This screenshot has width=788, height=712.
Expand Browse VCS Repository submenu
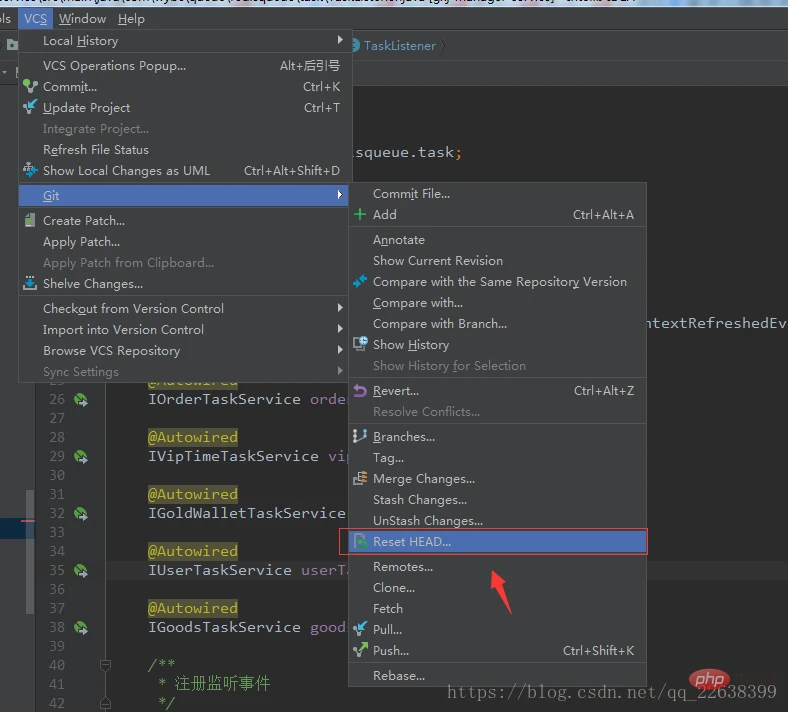(340, 351)
